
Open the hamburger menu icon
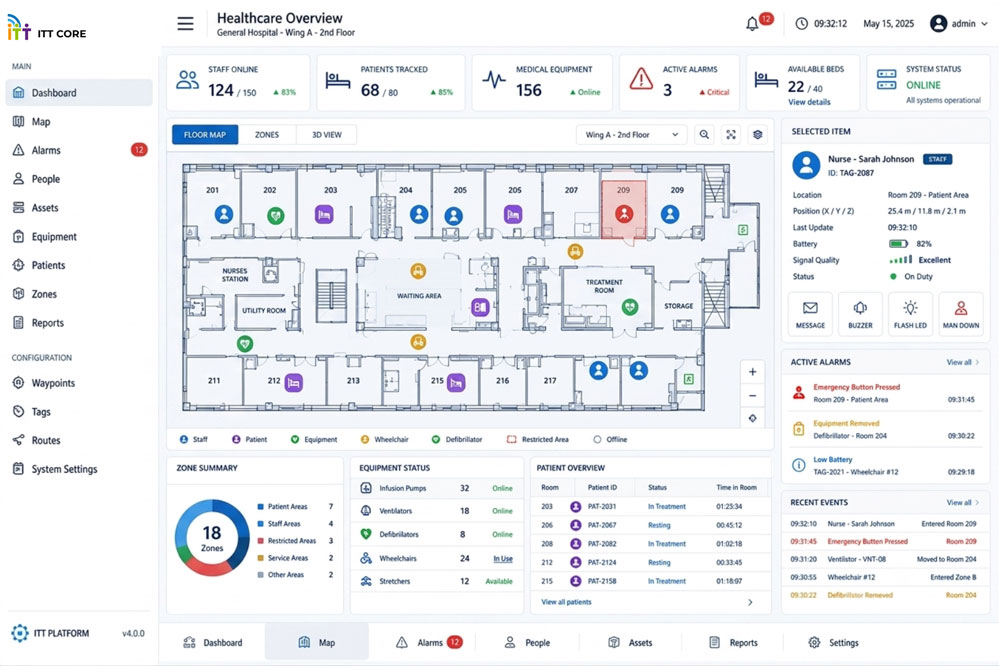pyautogui.click(x=186, y=24)
